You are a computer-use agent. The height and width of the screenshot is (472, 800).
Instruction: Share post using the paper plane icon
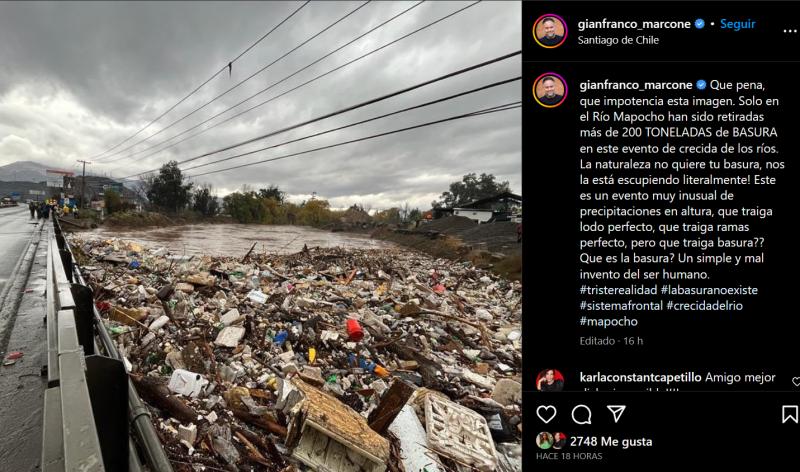[616, 414]
